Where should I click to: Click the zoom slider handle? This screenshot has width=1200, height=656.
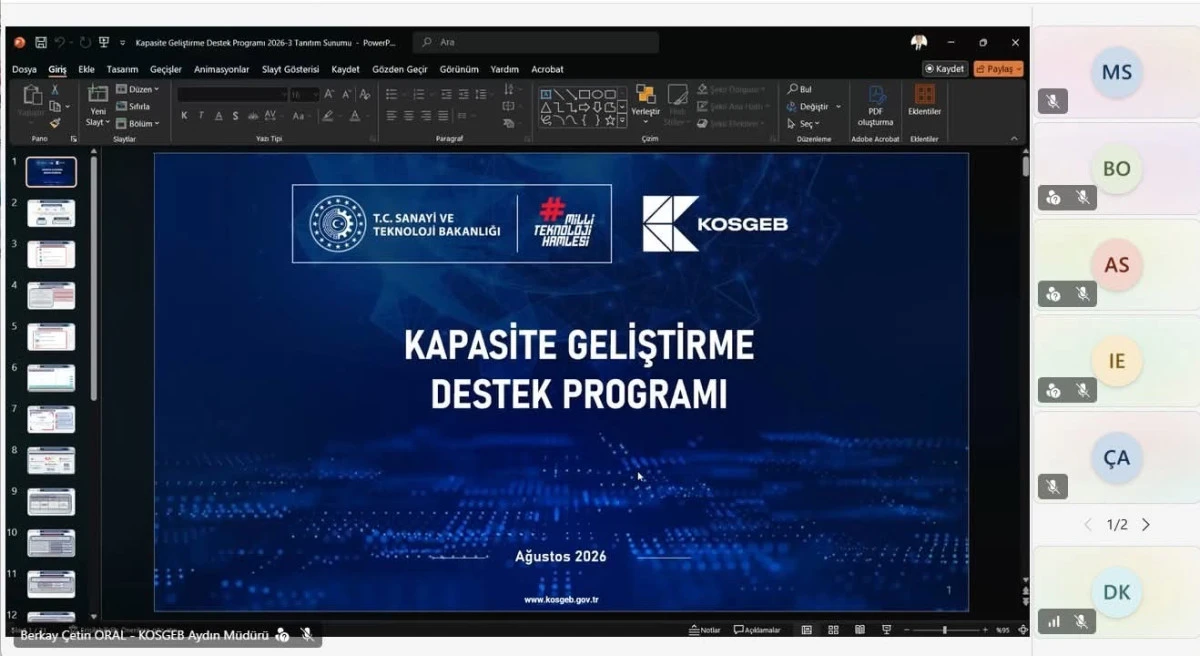pos(944,630)
